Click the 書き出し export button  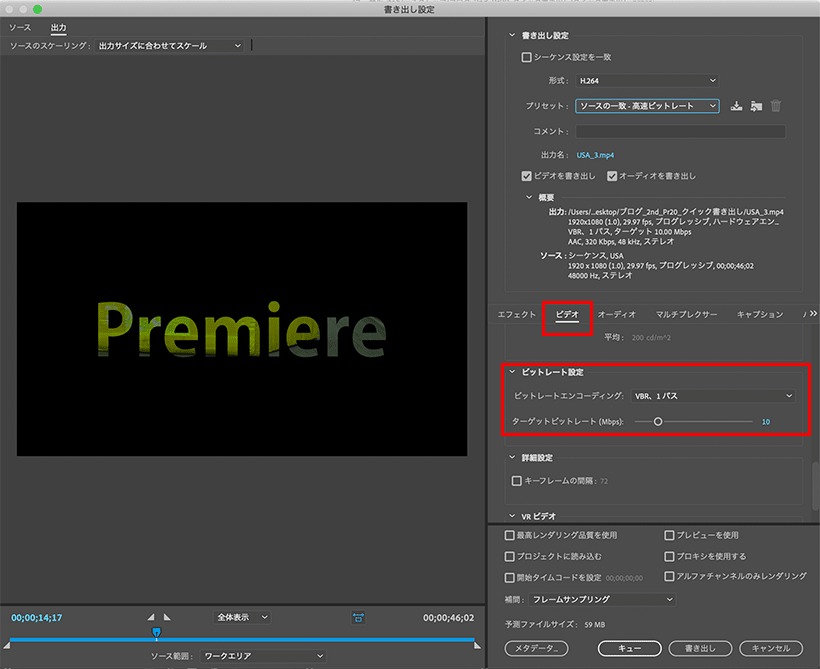(700, 649)
